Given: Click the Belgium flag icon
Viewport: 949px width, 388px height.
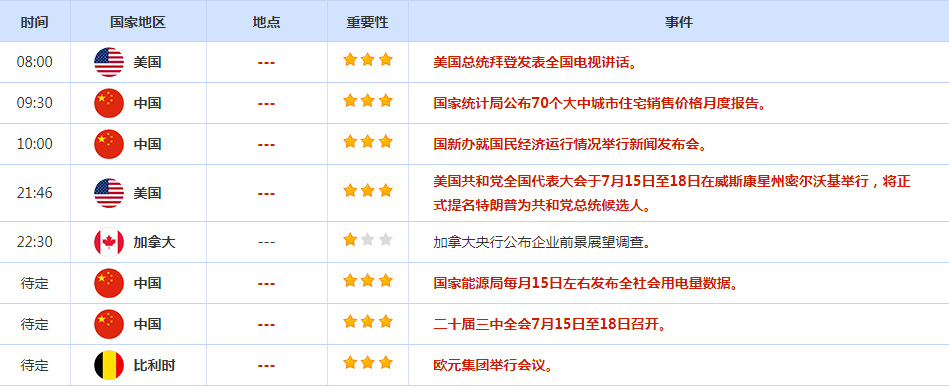Looking at the screenshot, I should click(109, 365).
